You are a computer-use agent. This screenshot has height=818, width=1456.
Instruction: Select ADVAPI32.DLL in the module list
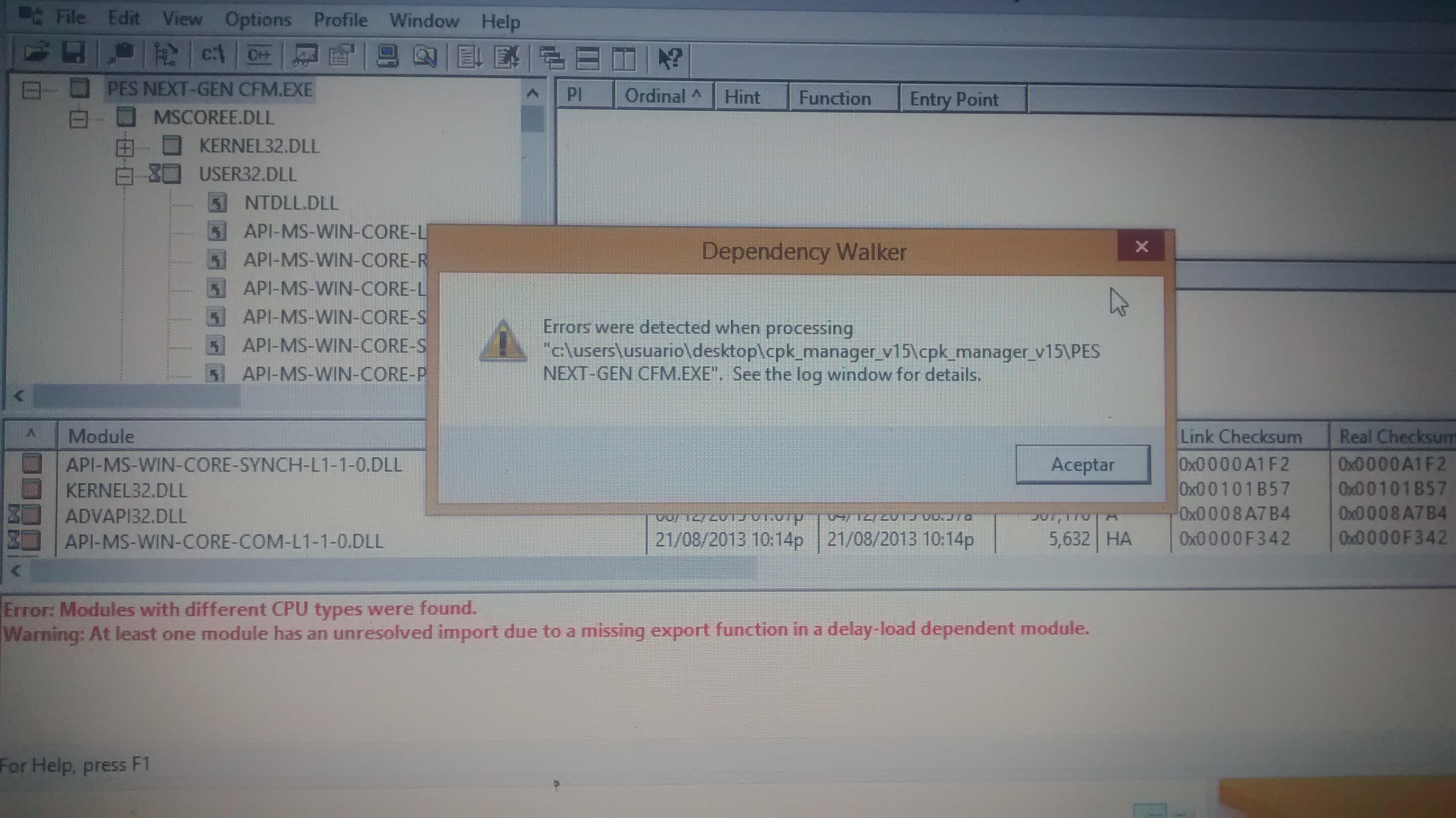pyautogui.click(x=125, y=516)
